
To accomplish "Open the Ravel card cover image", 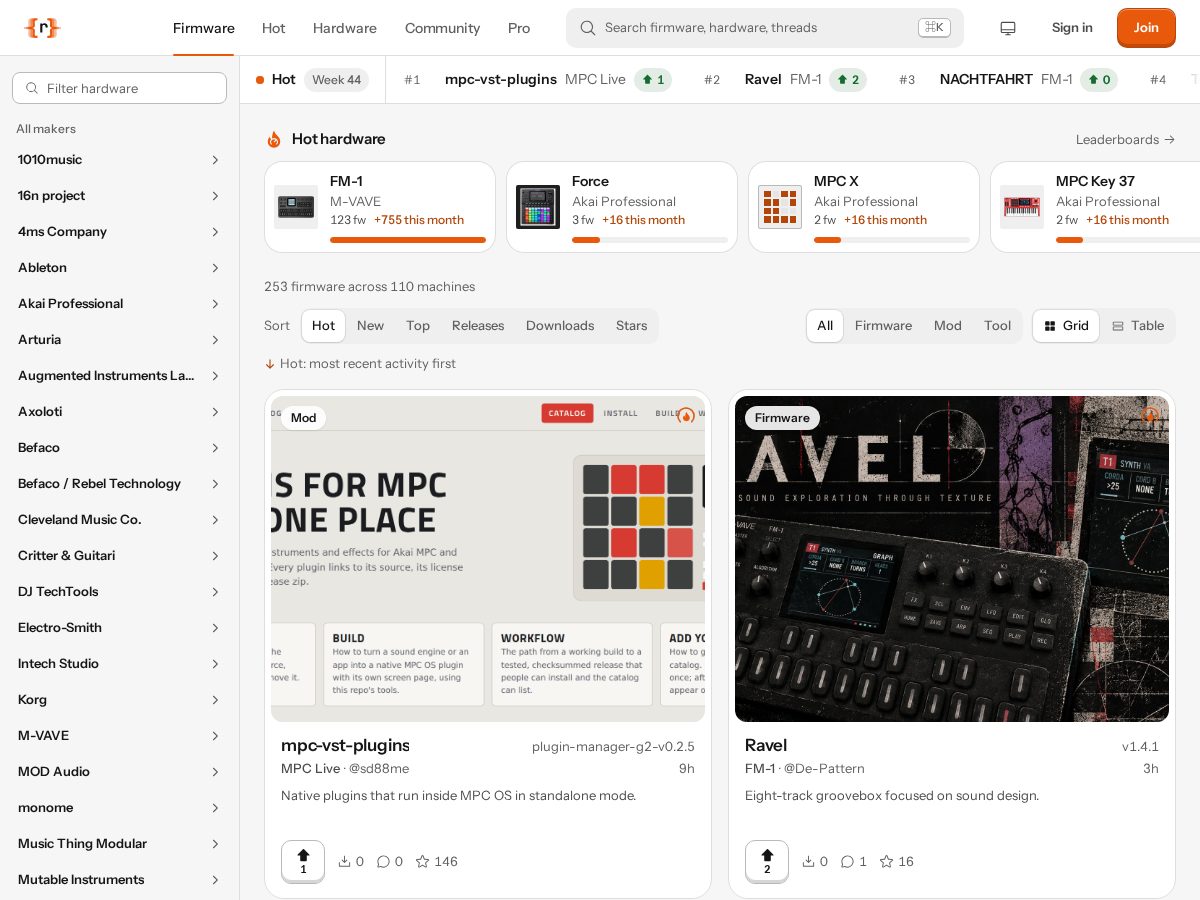I will tap(952, 559).
